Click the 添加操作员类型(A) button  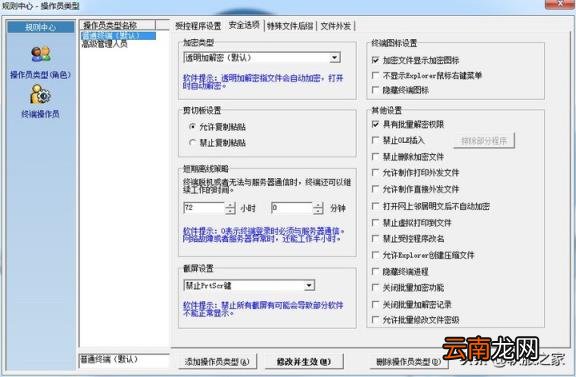click(x=216, y=362)
